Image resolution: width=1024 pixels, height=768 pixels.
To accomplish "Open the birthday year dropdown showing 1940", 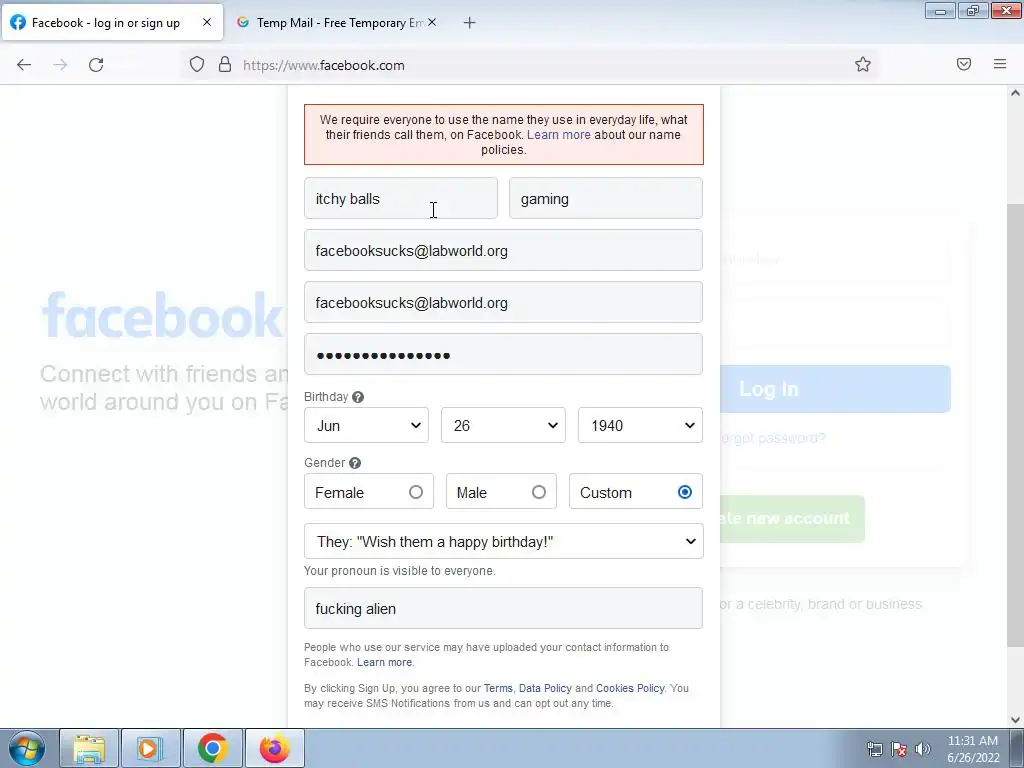I will (641, 425).
